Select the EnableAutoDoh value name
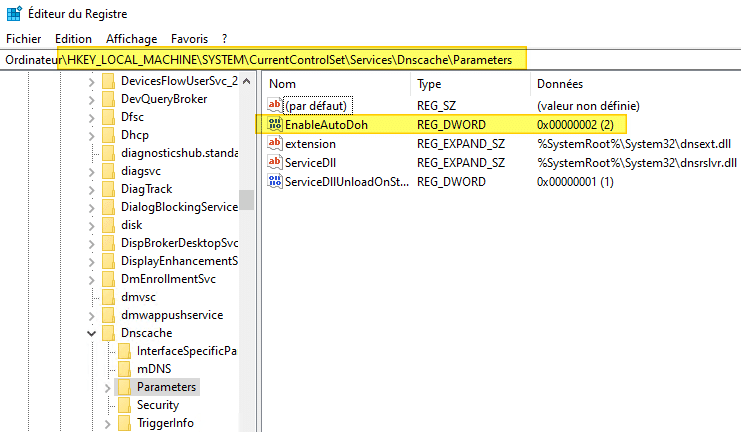Screen dimensions: 741x432 tap(326, 125)
